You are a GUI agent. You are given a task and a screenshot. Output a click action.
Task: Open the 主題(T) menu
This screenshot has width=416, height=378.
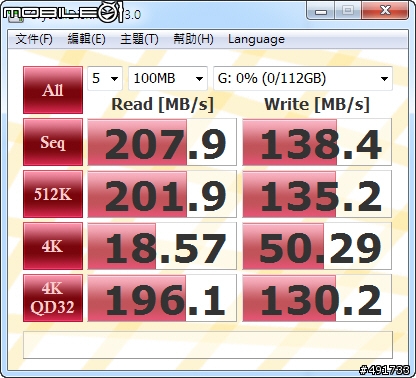click(139, 39)
